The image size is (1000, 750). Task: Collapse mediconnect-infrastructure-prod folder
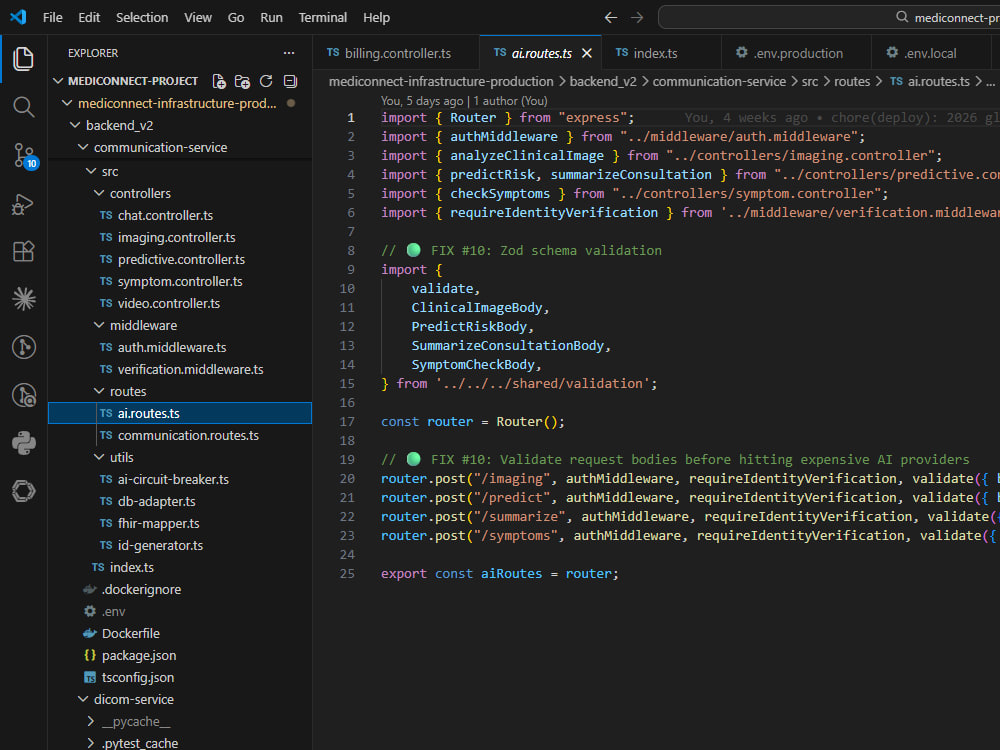click(66, 103)
